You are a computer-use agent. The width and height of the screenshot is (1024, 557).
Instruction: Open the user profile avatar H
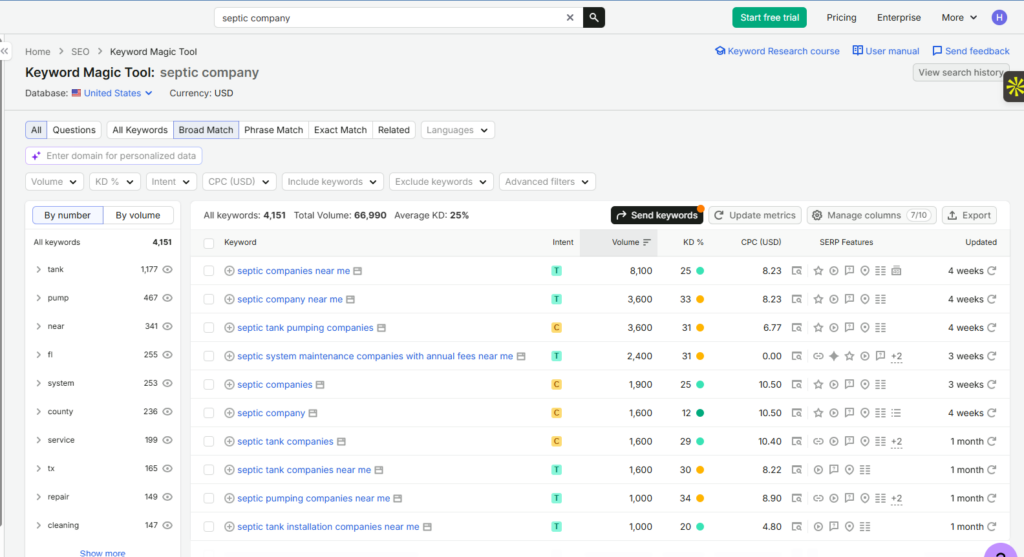click(x=999, y=18)
